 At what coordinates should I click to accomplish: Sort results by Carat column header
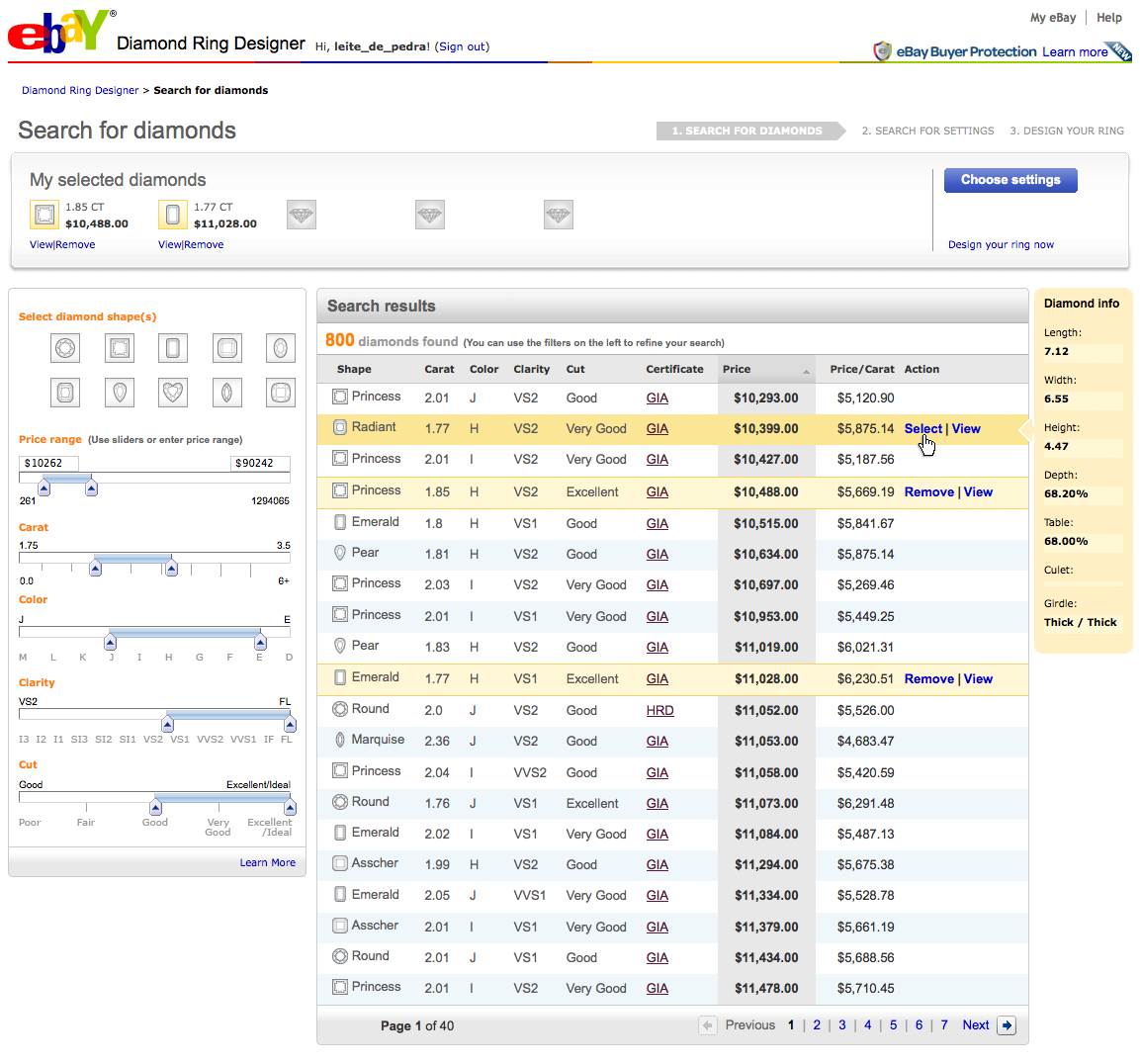click(439, 369)
